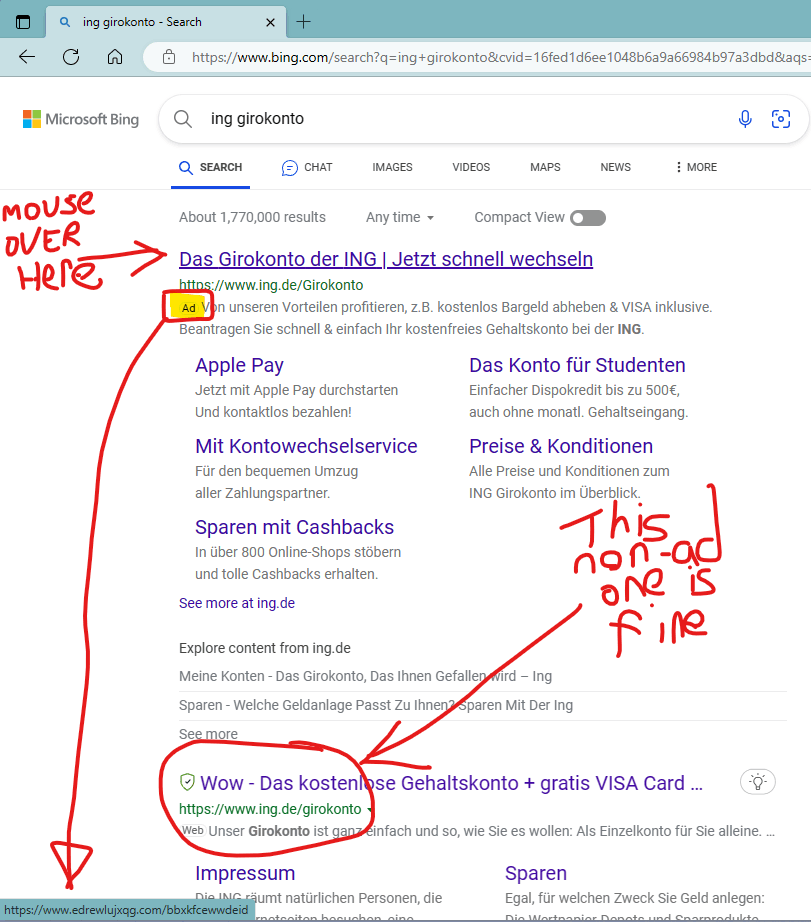Viewport: 811px width, 922px height.
Task: Open 'Preise & Konditionen' link
Action: pos(561,446)
